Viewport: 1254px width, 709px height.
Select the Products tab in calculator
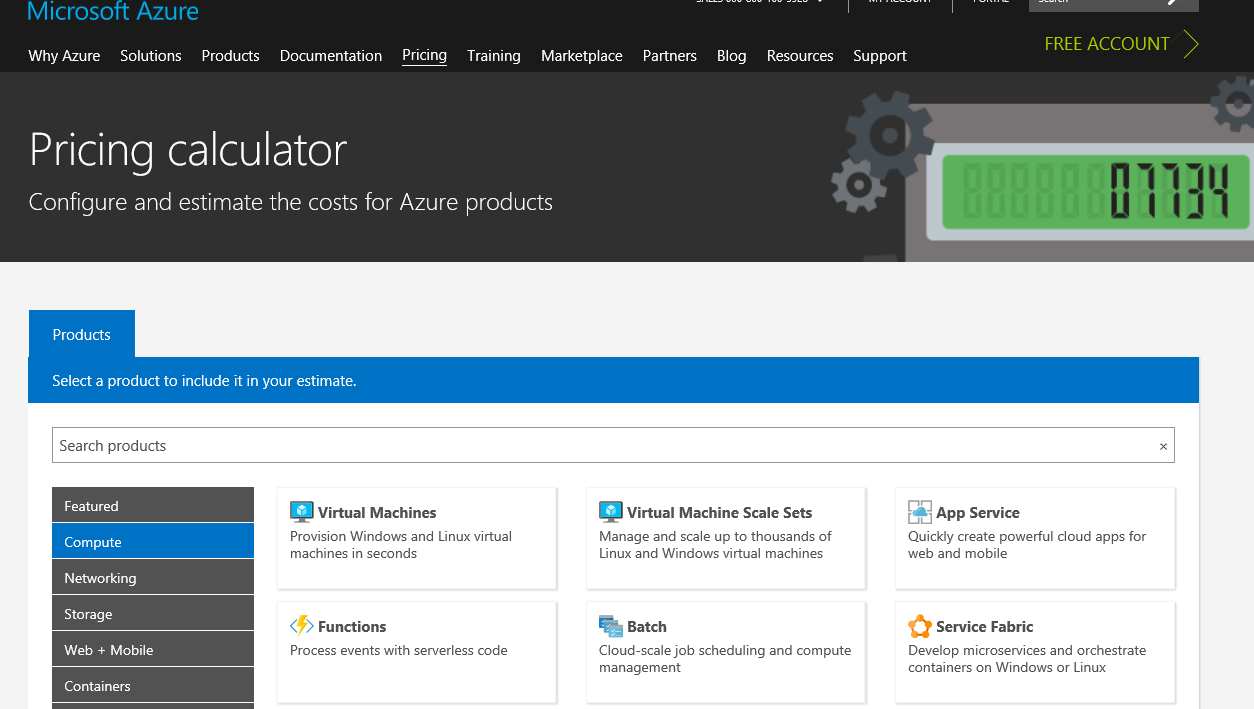(x=82, y=334)
